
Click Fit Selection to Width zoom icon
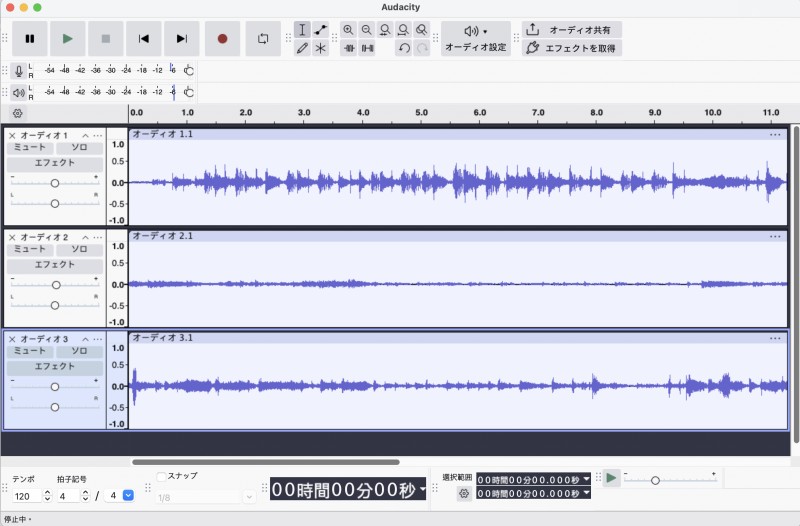click(x=385, y=30)
